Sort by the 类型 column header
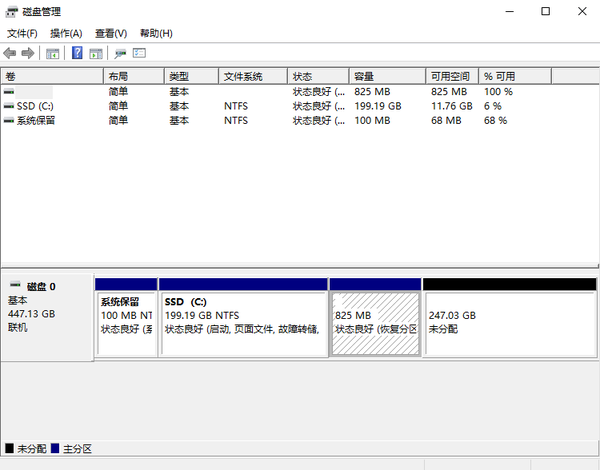The width and height of the screenshot is (600, 470). pos(191,76)
